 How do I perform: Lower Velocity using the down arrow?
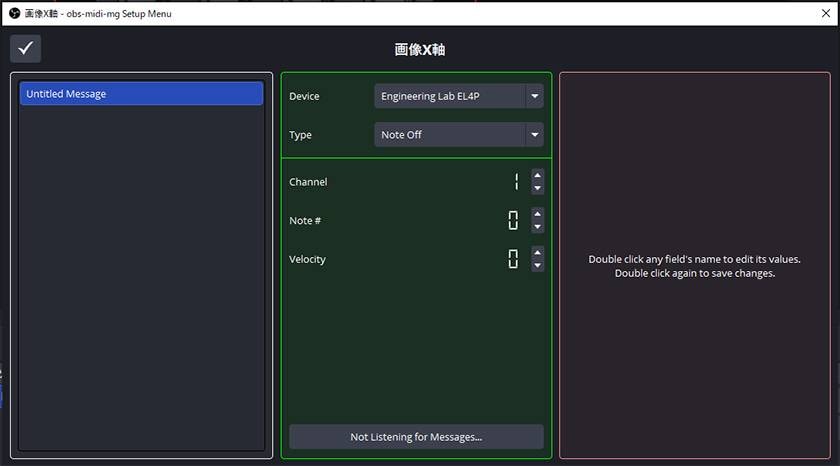point(537,265)
